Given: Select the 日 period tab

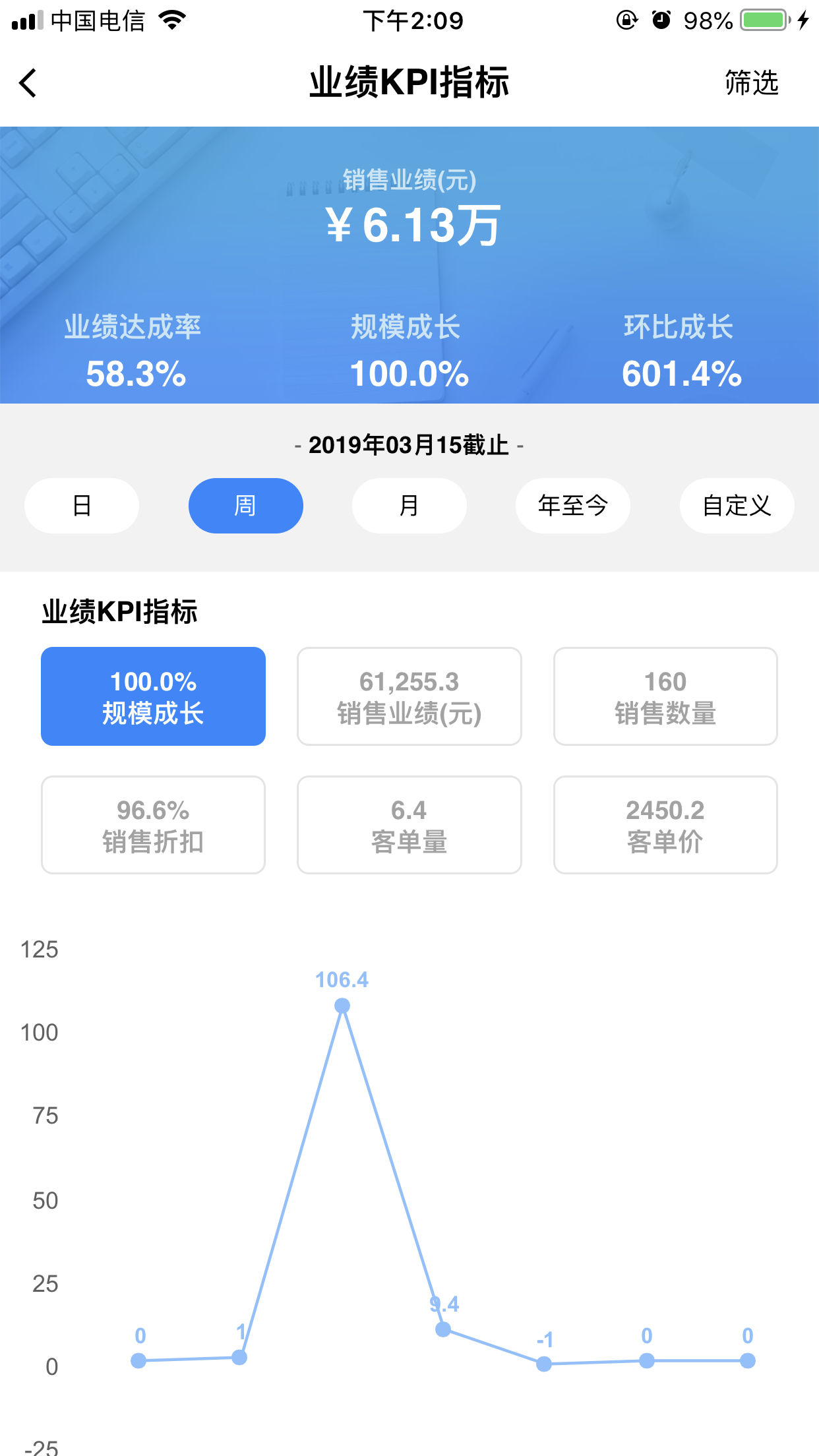Looking at the screenshot, I should 82,506.
